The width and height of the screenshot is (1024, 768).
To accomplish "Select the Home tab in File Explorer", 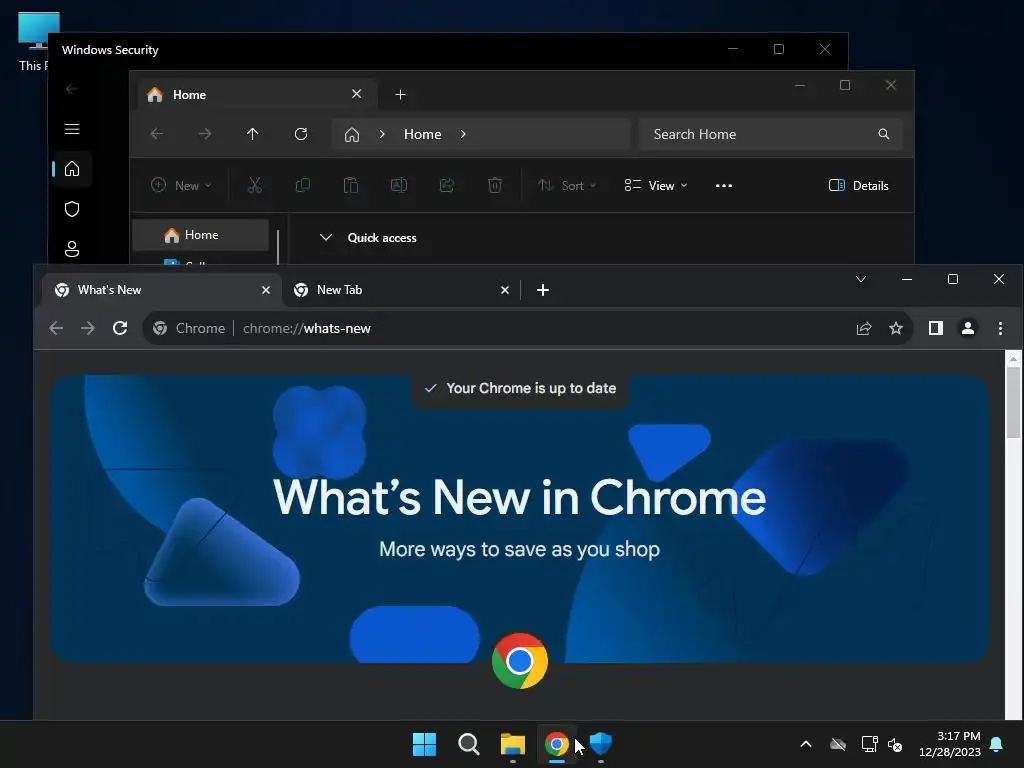I will click(258, 94).
